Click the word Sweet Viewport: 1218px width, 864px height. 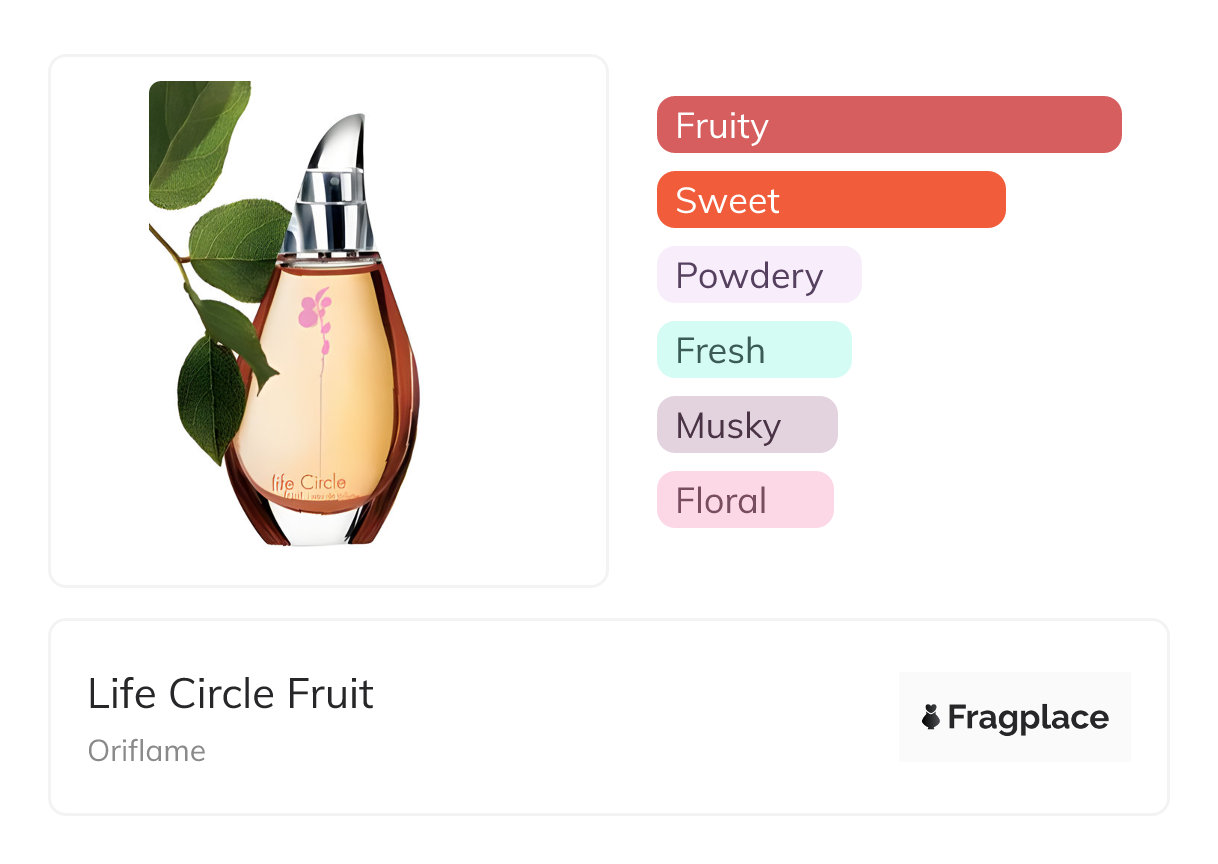pos(727,201)
